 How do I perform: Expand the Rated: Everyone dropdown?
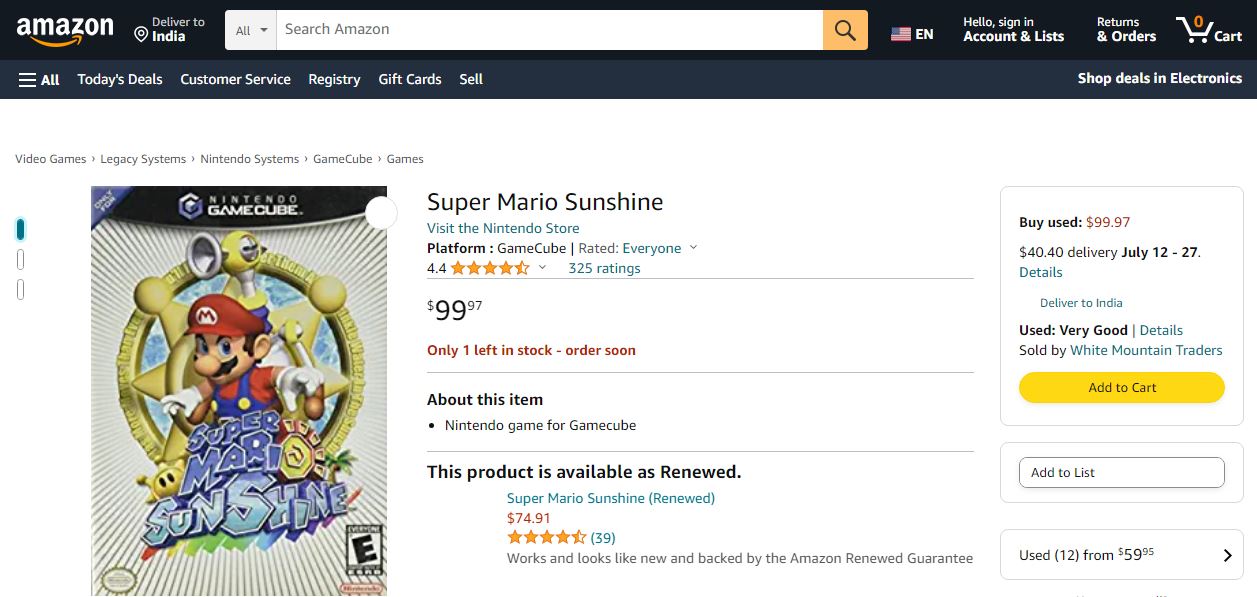point(692,248)
